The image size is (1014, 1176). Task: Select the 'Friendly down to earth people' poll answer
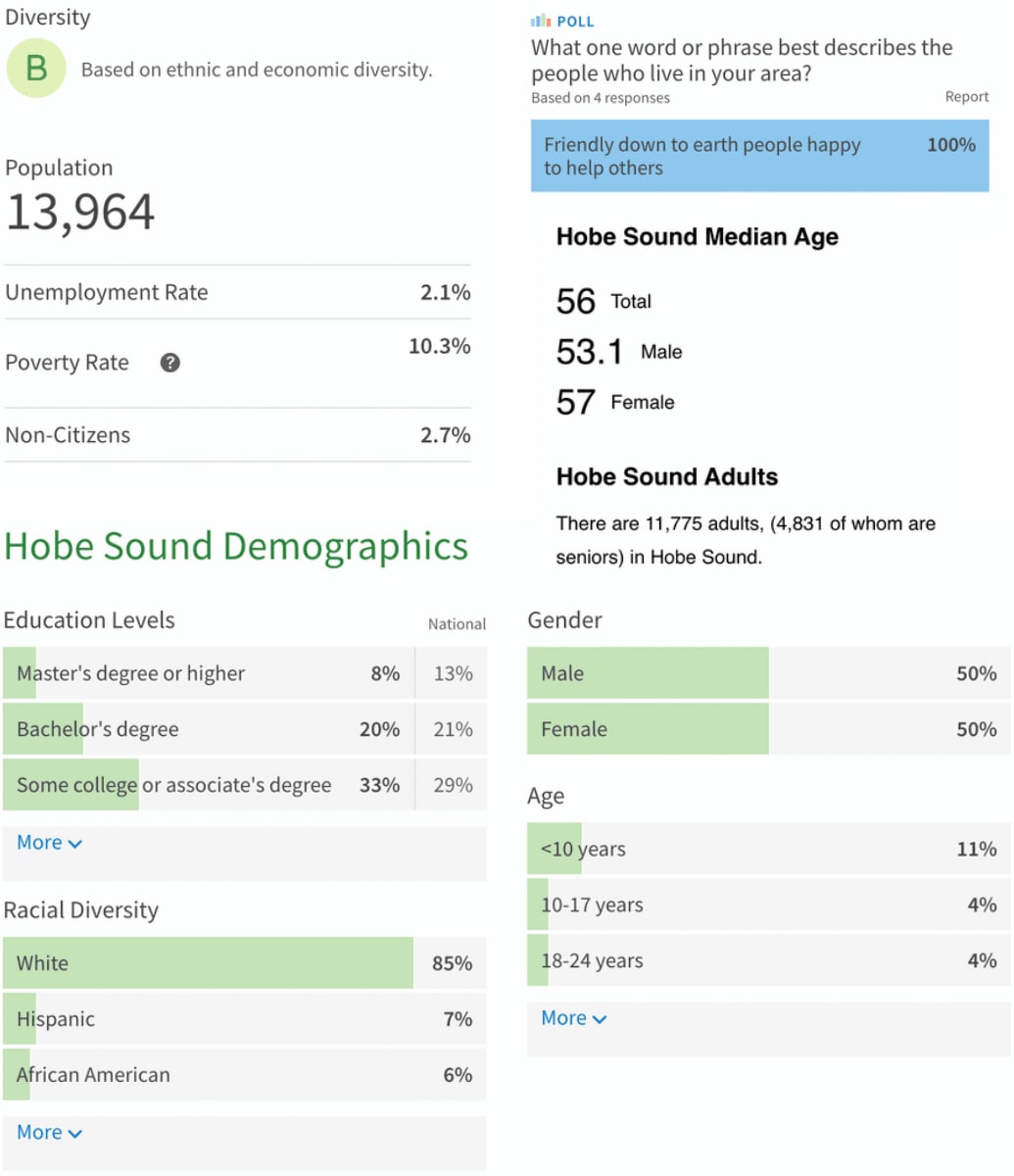click(x=759, y=157)
